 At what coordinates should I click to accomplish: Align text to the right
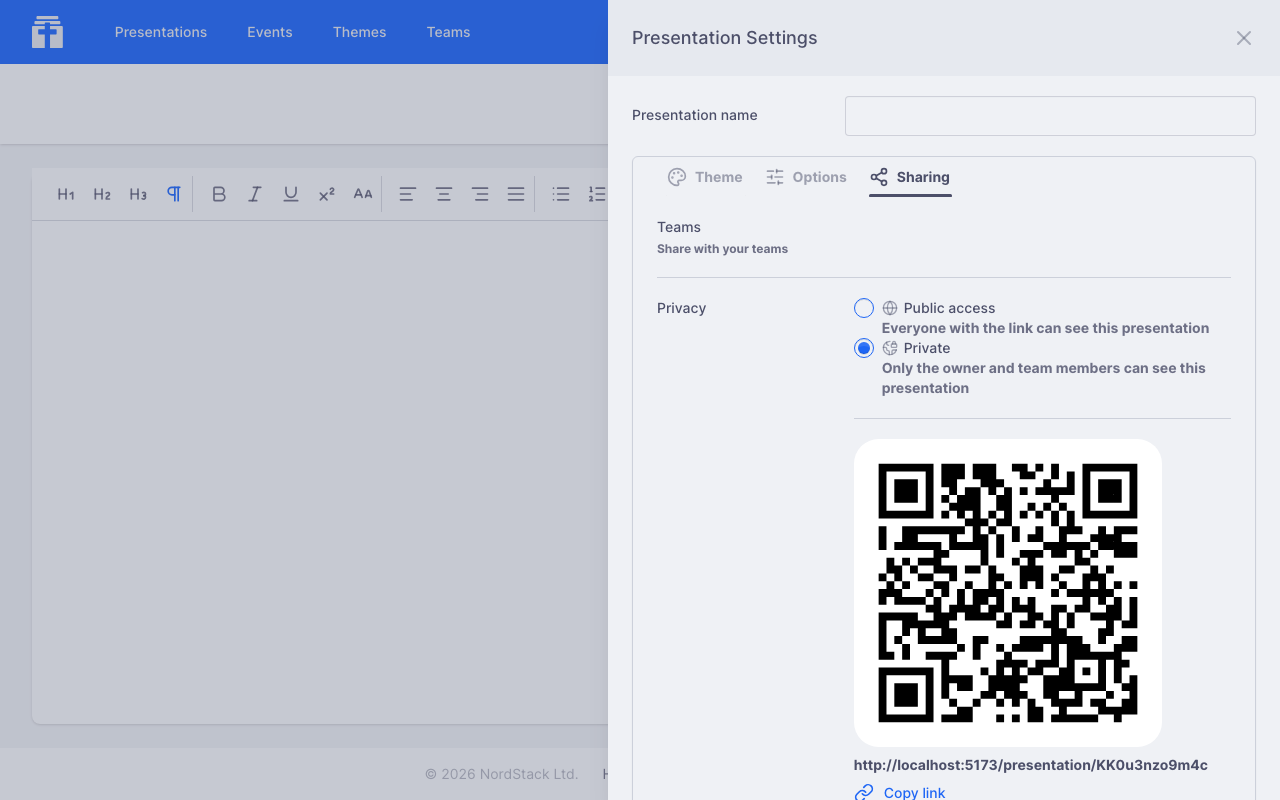point(480,194)
